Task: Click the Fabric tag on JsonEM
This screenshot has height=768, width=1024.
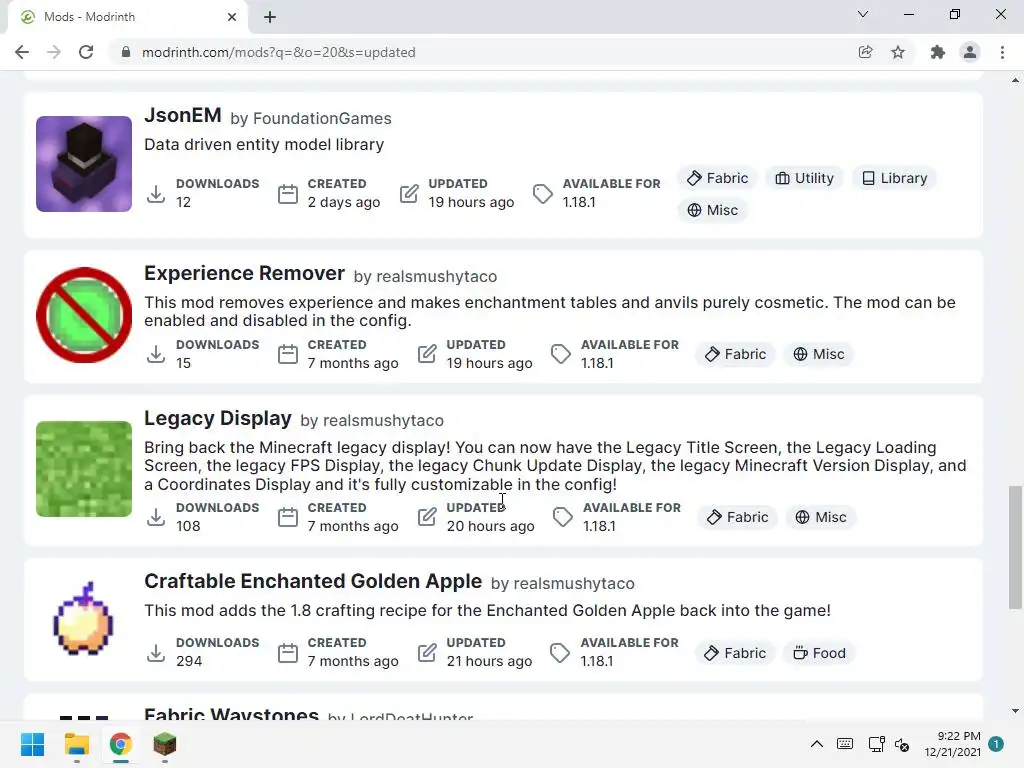Action: tap(717, 178)
